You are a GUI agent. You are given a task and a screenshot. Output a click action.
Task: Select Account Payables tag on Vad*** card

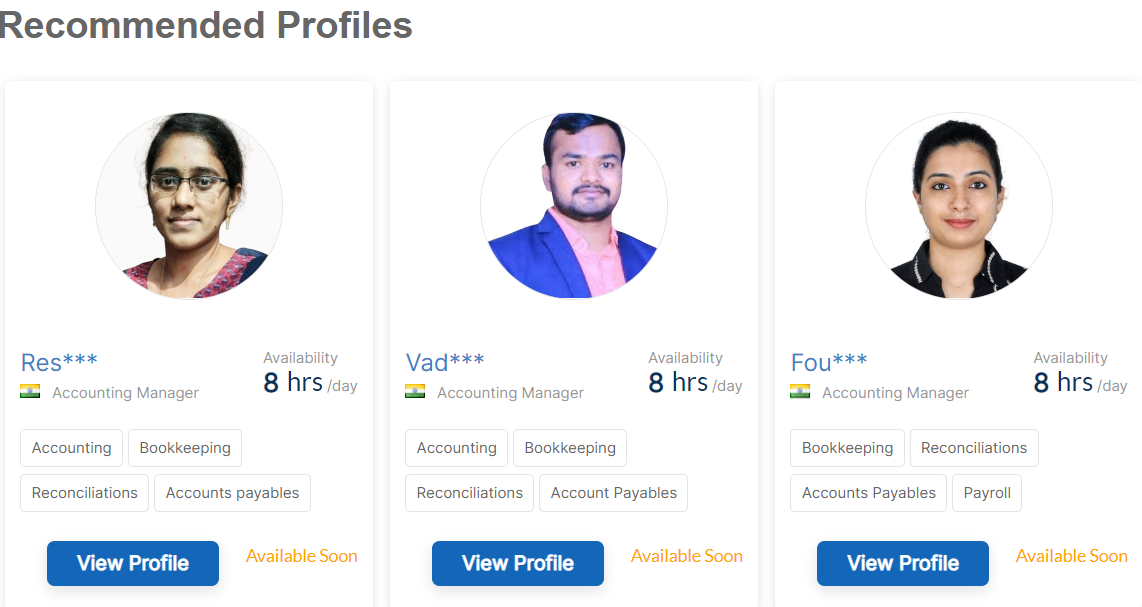point(613,493)
